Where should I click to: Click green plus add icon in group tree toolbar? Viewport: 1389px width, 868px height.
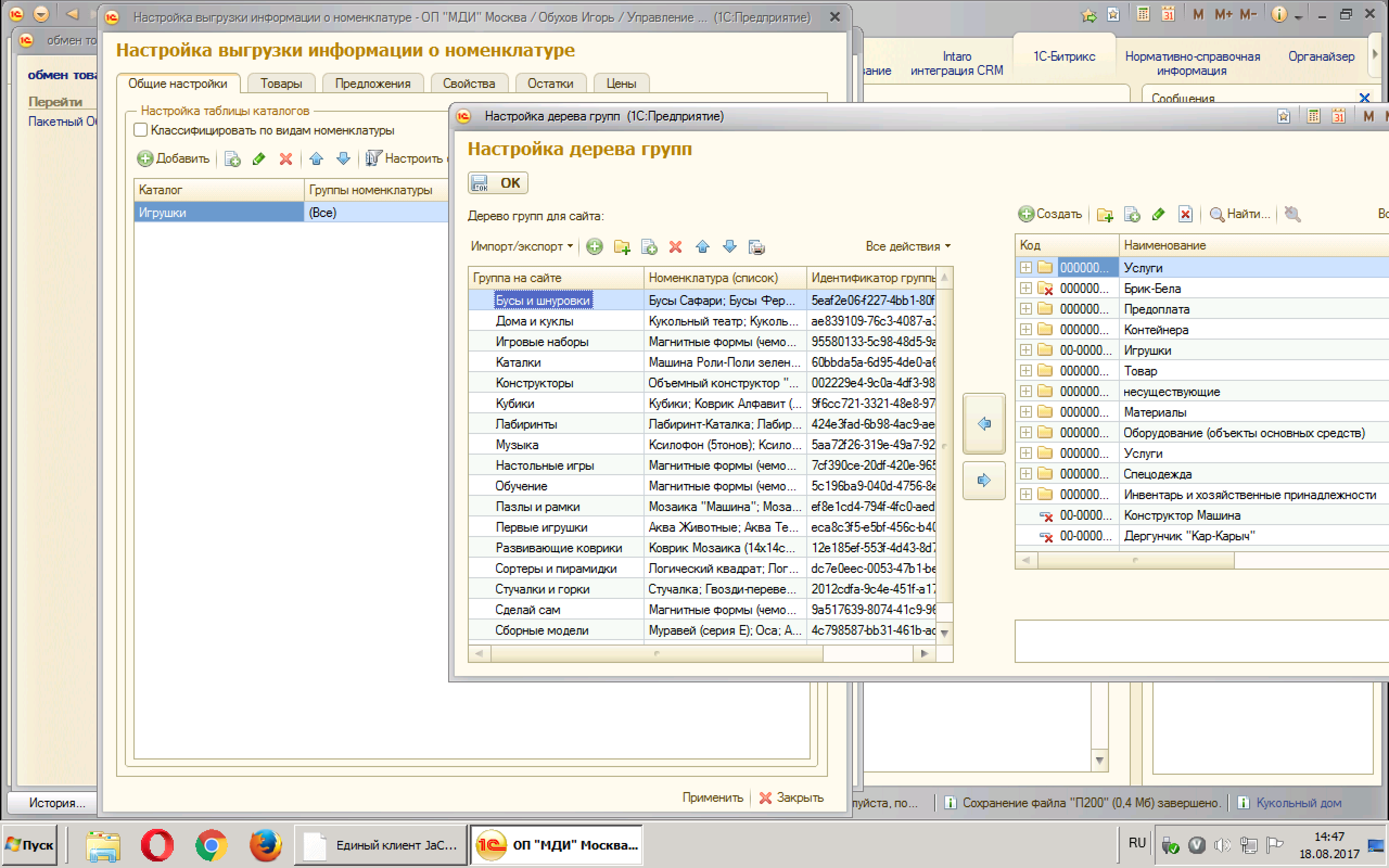click(595, 247)
